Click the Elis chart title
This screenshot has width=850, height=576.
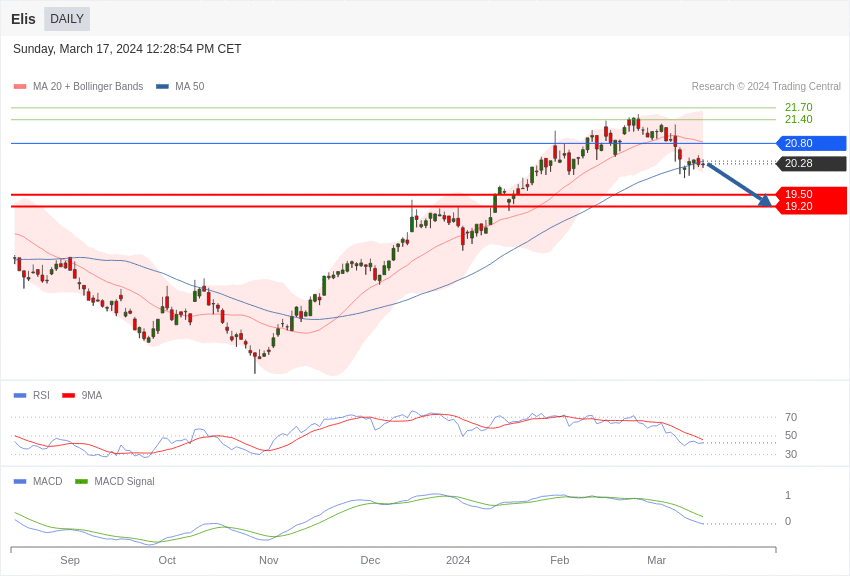click(x=23, y=19)
